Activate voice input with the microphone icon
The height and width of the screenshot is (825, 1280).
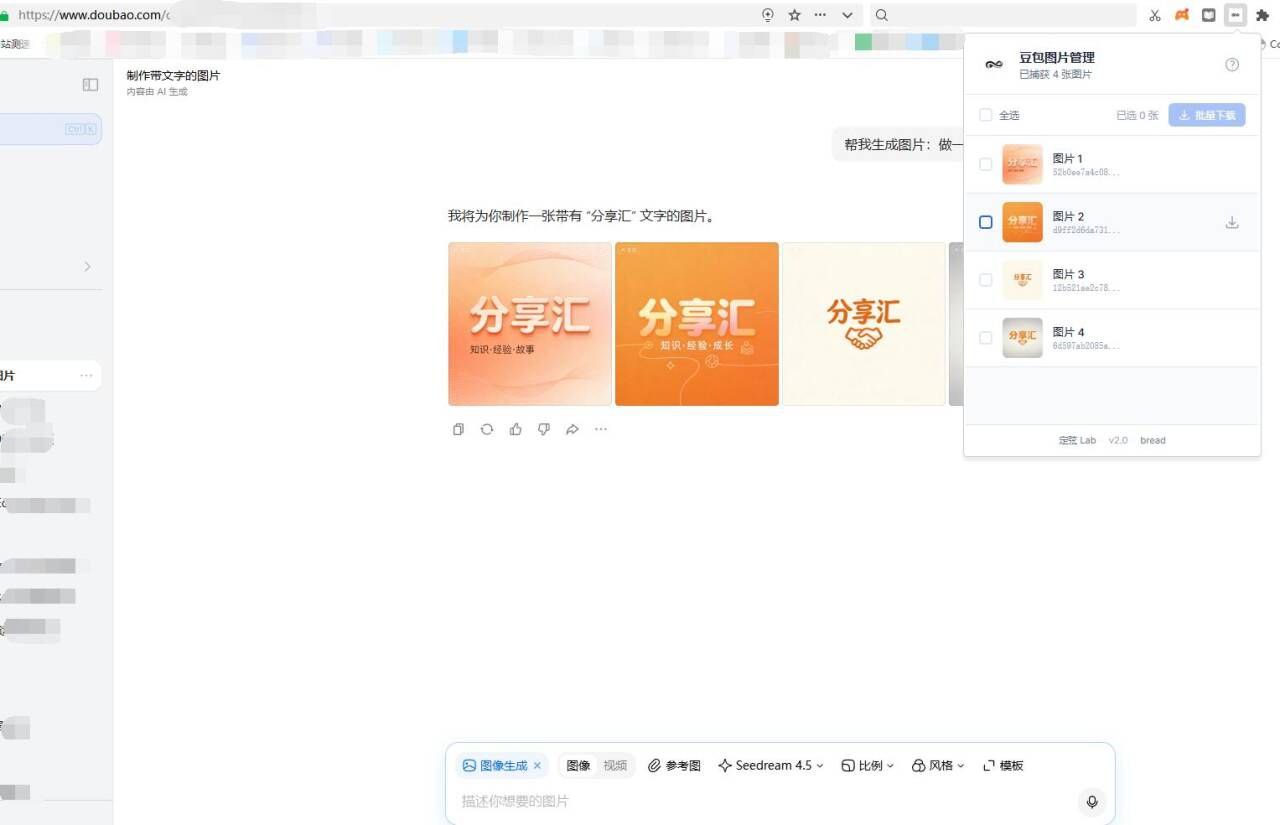[1092, 801]
